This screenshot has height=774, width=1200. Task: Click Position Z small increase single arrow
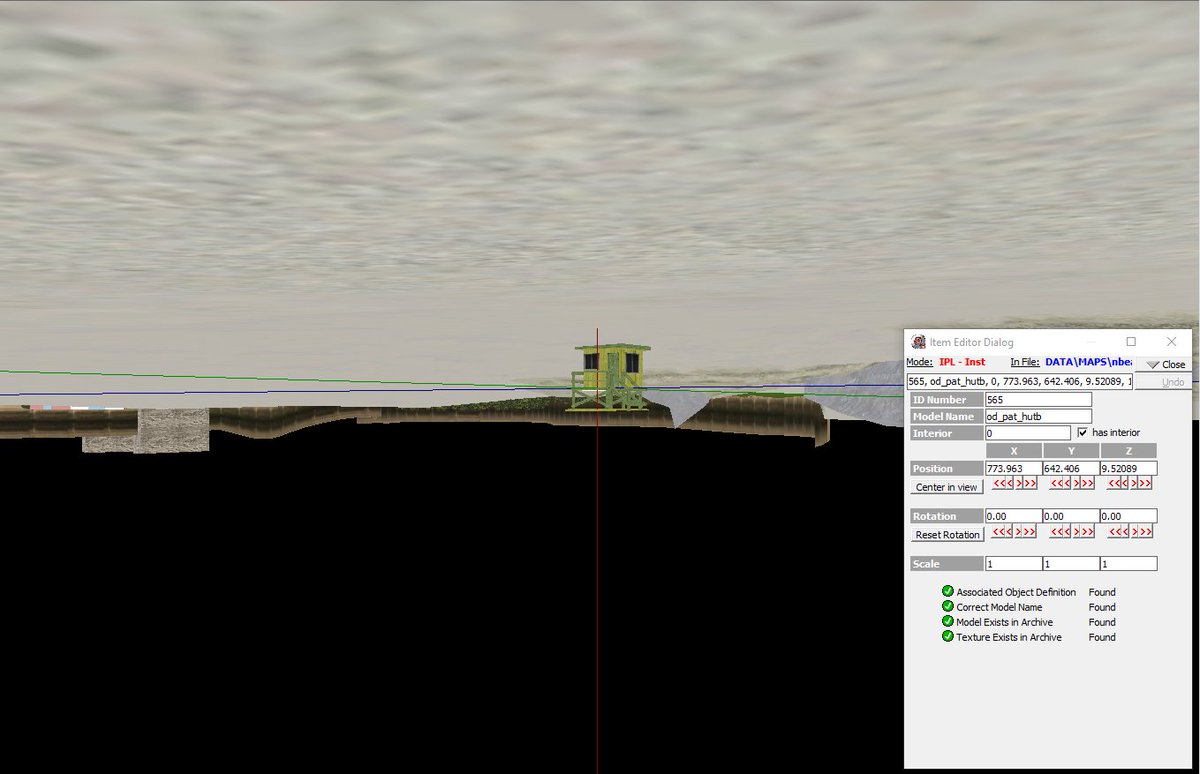pyautogui.click(x=1134, y=483)
